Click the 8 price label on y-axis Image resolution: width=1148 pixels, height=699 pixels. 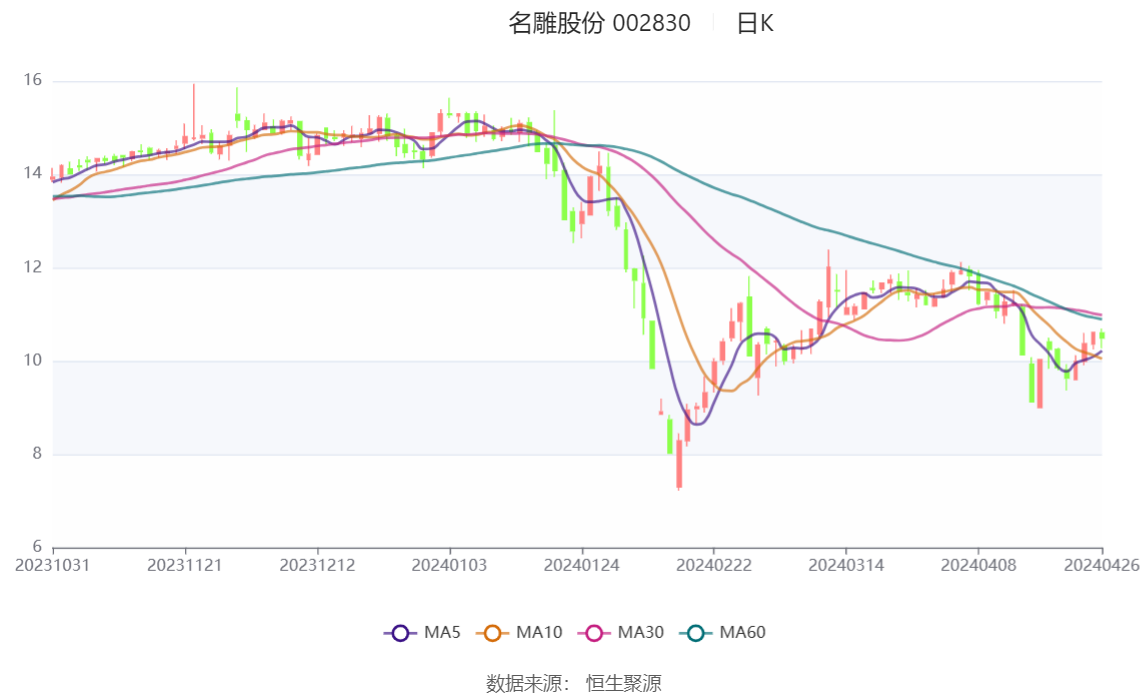pyautogui.click(x=35, y=454)
